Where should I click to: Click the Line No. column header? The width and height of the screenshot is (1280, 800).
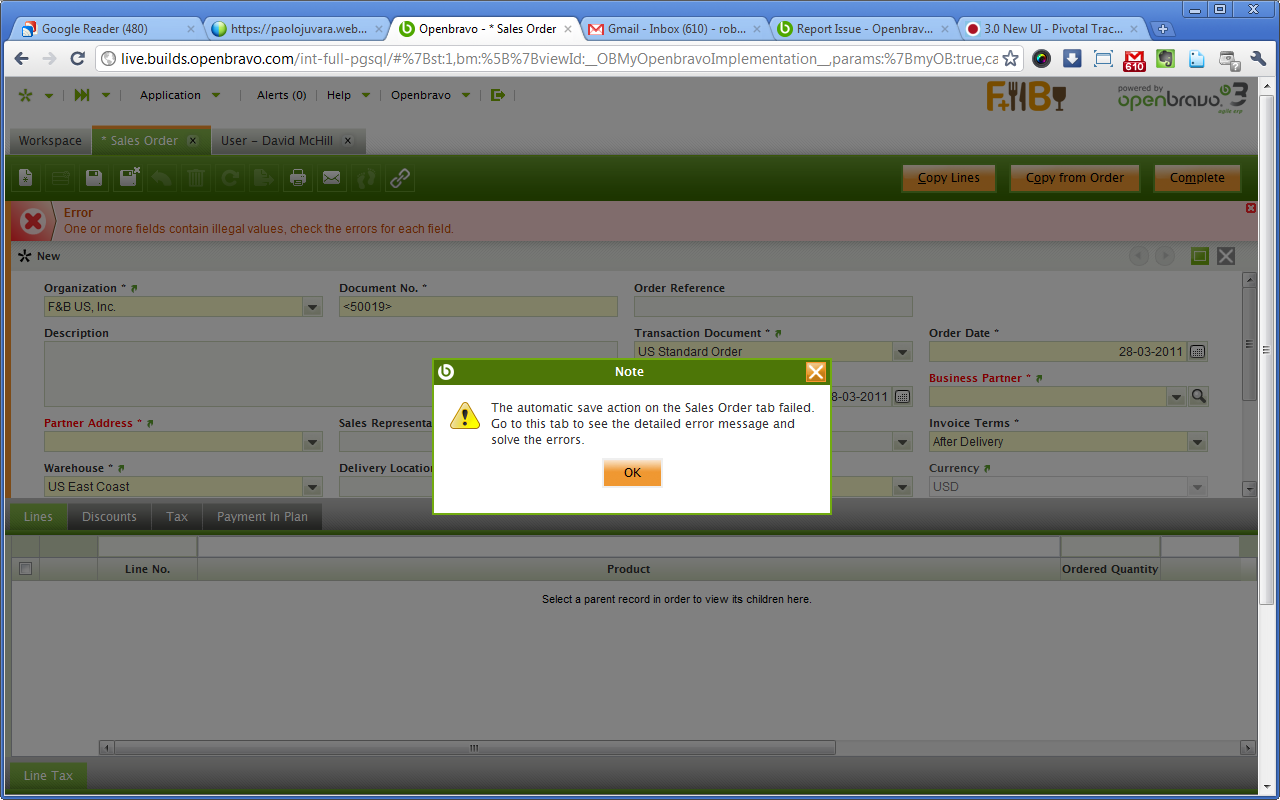click(147, 569)
